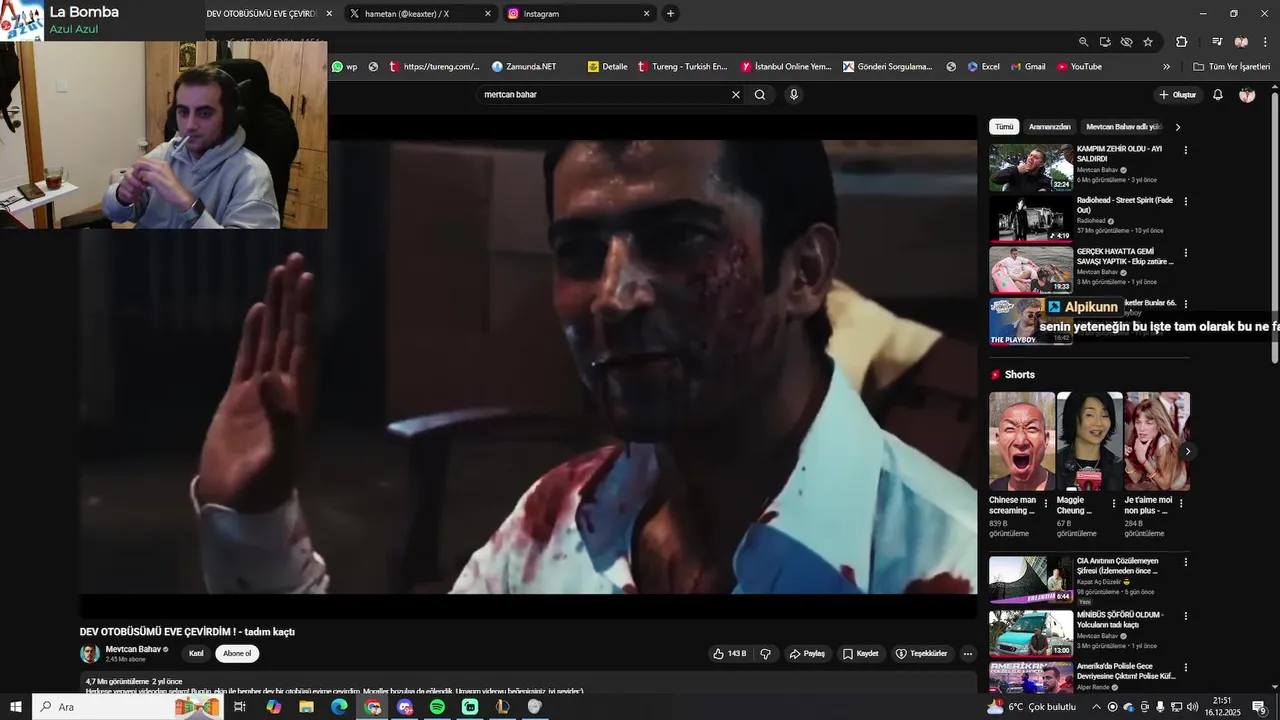Open more actions menu beside Teşekkürler
The image size is (1280, 720).
tap(967, 654)
